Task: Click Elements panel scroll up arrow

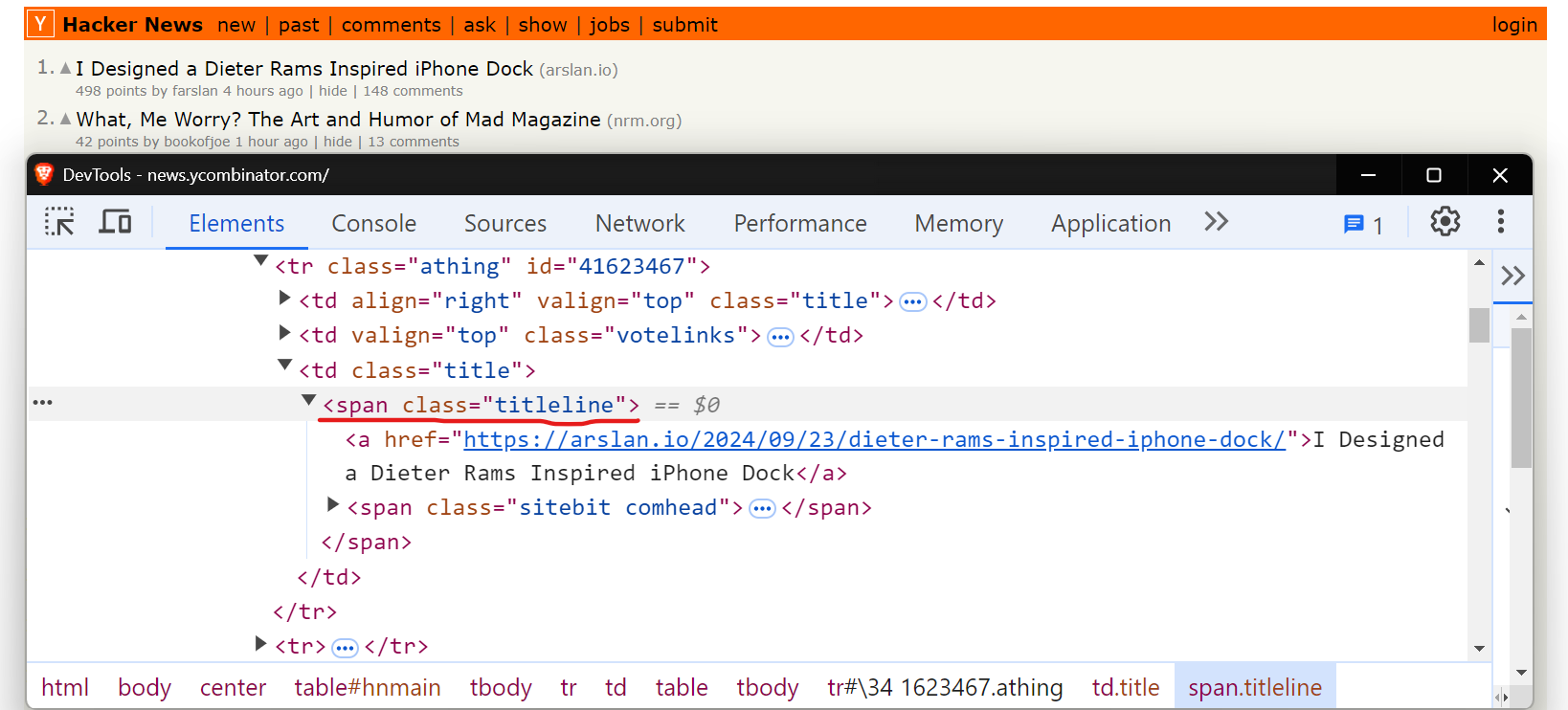Action: tap(1479, 261)
